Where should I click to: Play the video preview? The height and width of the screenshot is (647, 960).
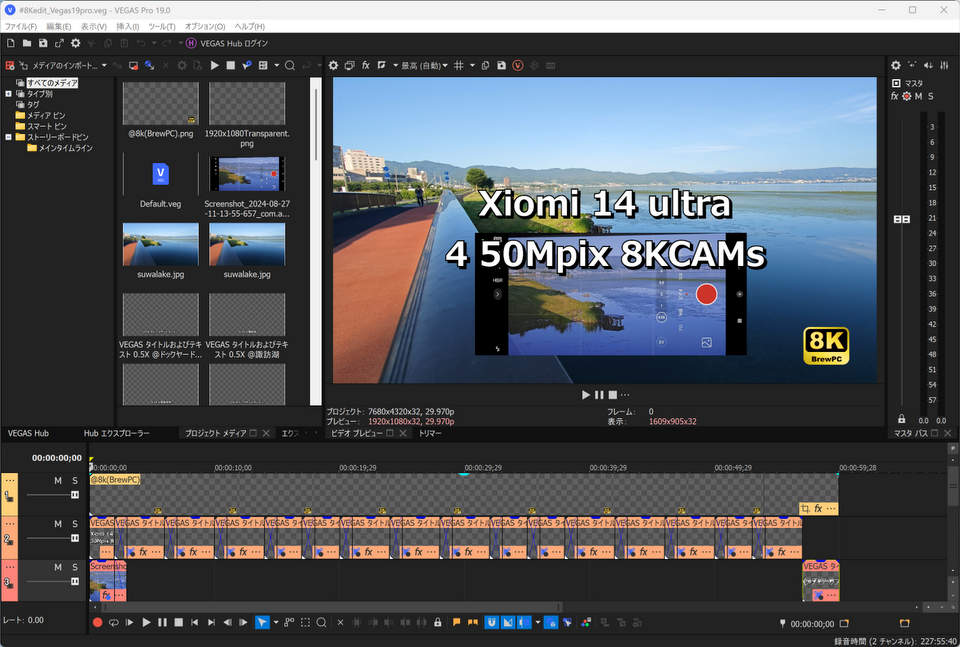click(586, 395)
